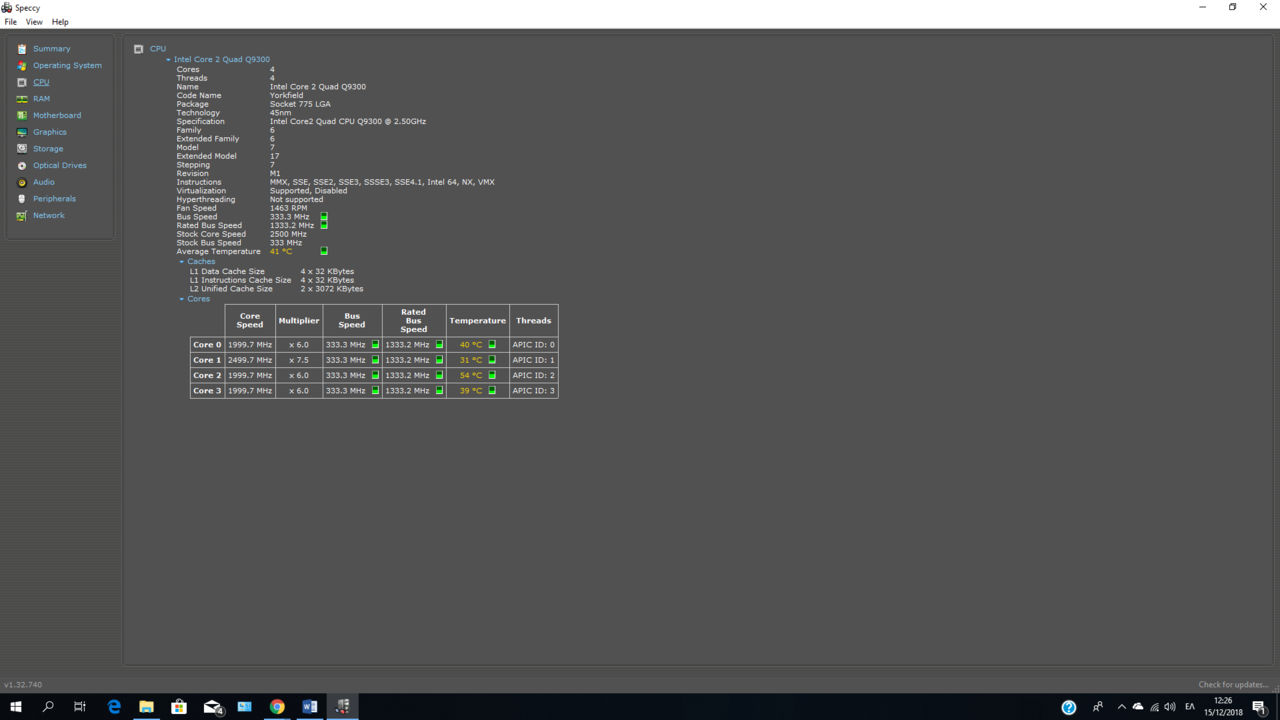Select the x 7.5 multiplier cell
Screen dimensions: 1280x720
click(299, 360)
